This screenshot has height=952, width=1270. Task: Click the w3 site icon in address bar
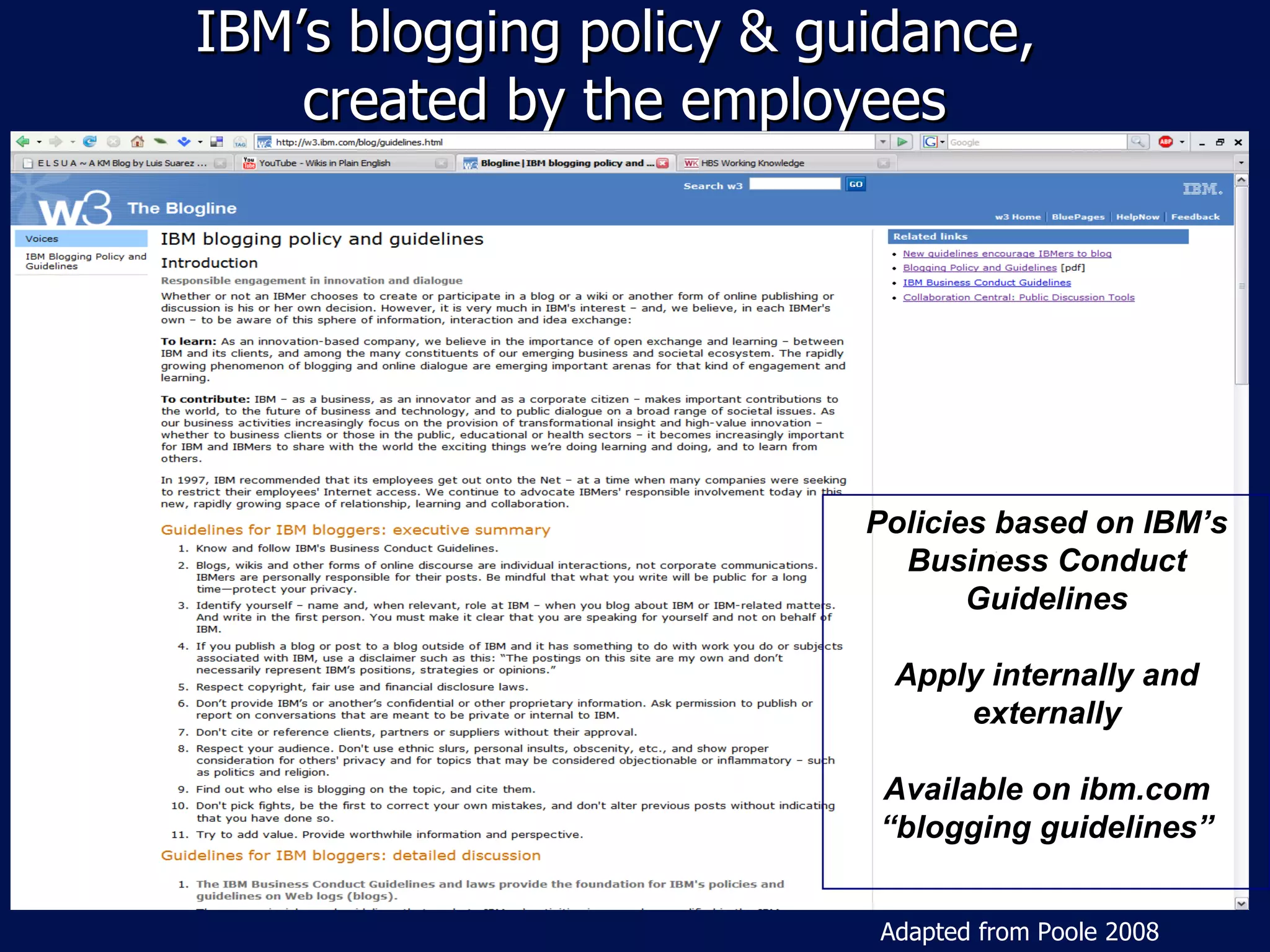[265, 143]
